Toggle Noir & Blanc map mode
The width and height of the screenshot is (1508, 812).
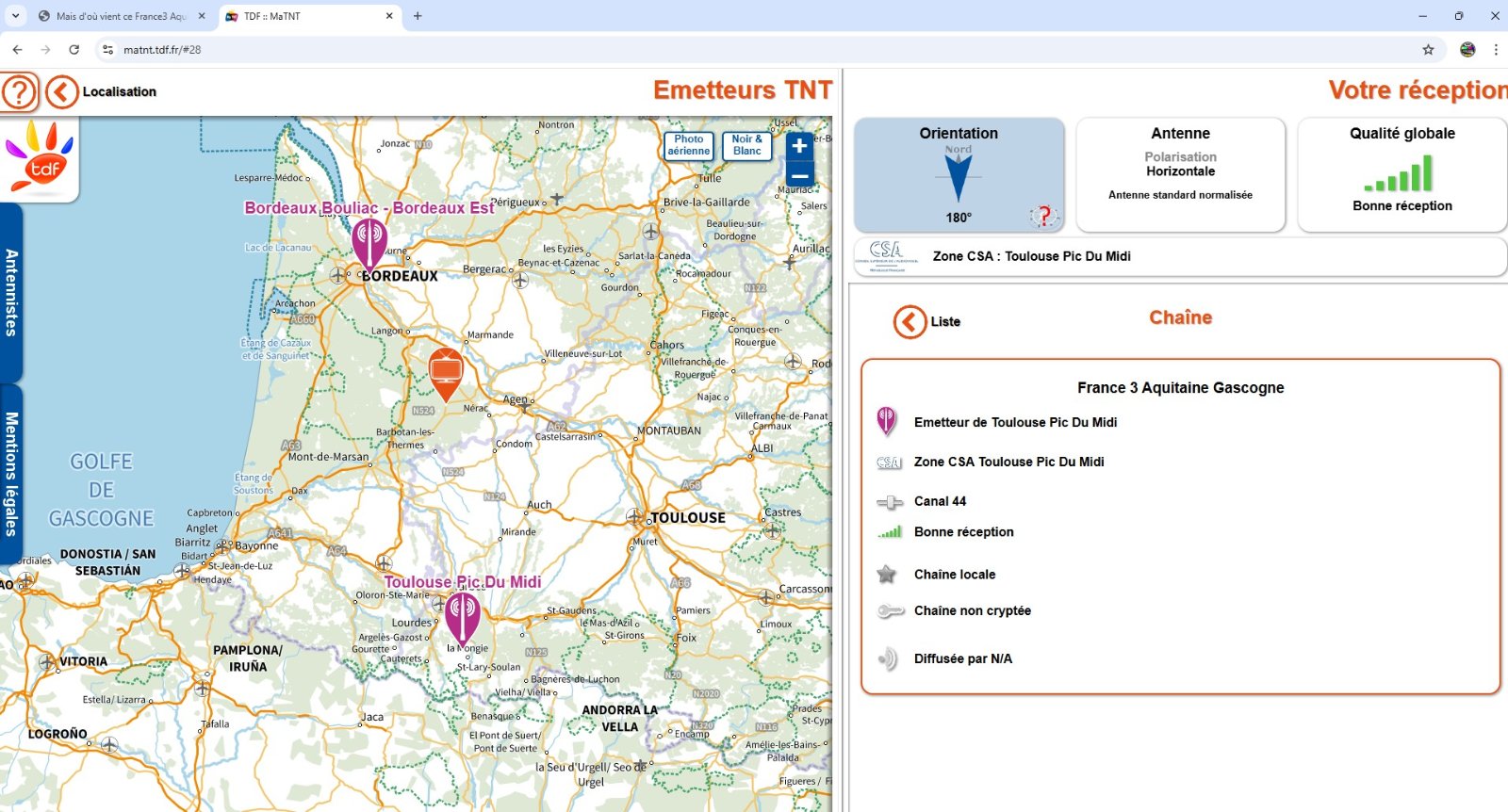[x=746, y=145]
